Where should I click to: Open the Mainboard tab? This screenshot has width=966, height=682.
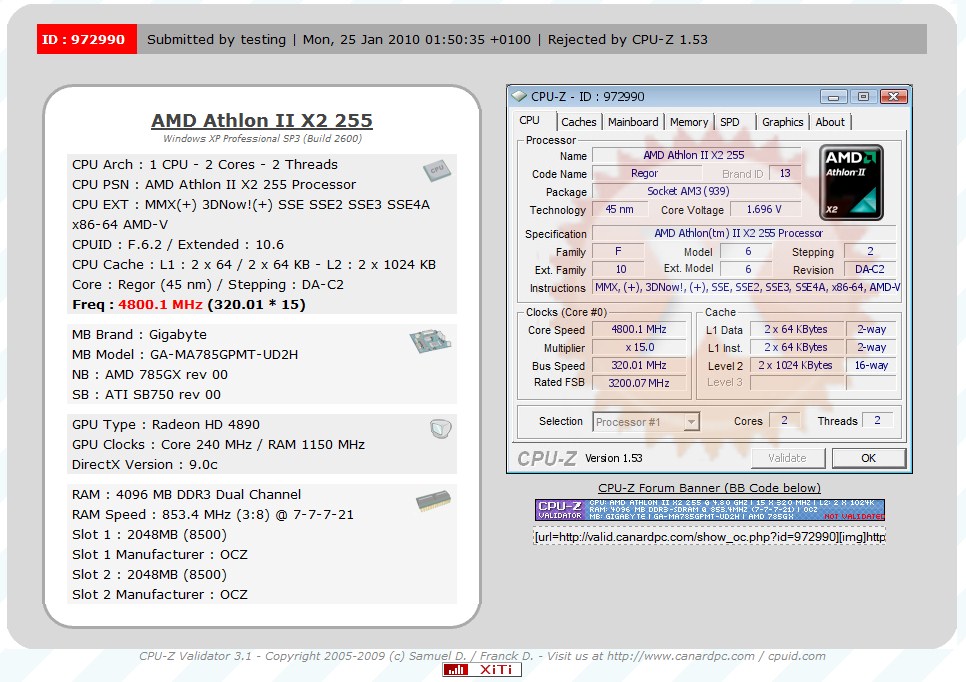[x=633, y=122]
